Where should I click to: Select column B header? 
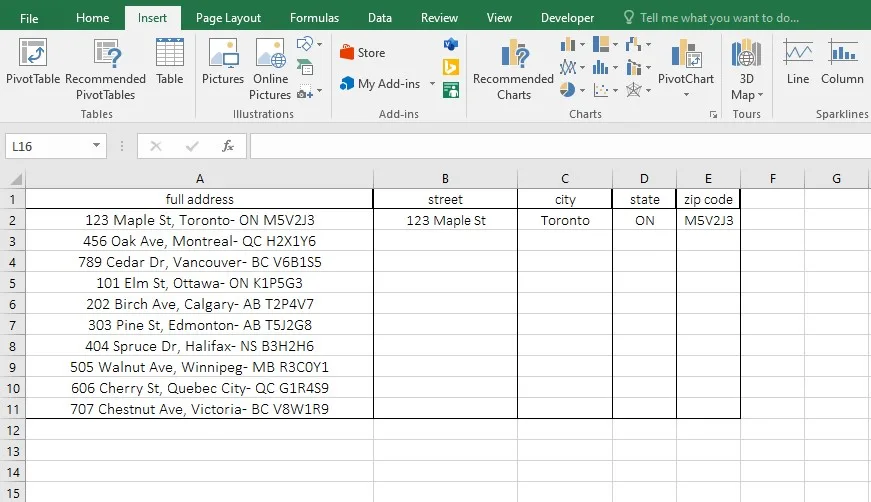point(445,179)
